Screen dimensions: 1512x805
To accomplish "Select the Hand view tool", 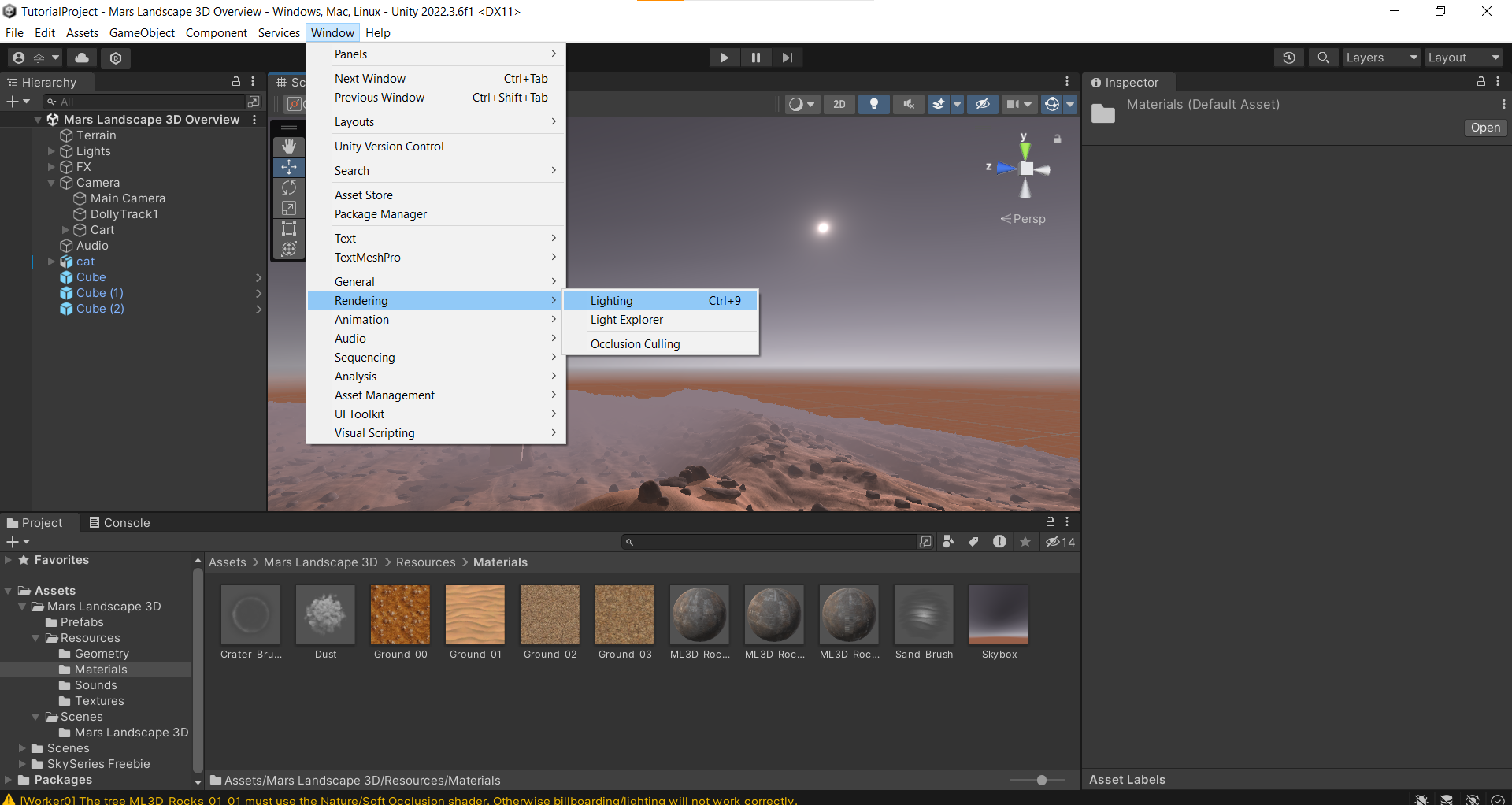I will (x=289, y=147).
